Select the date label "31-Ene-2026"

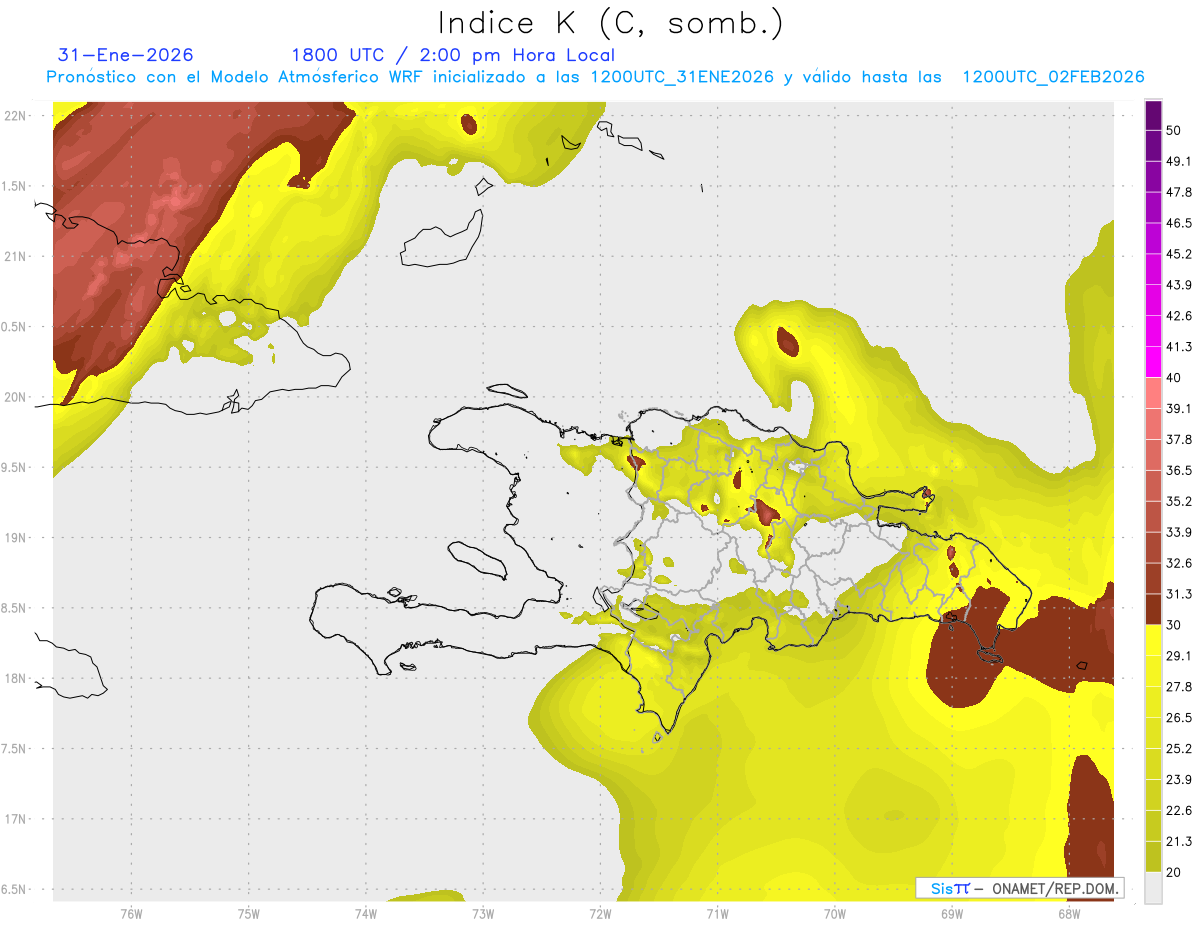(126, 55)
